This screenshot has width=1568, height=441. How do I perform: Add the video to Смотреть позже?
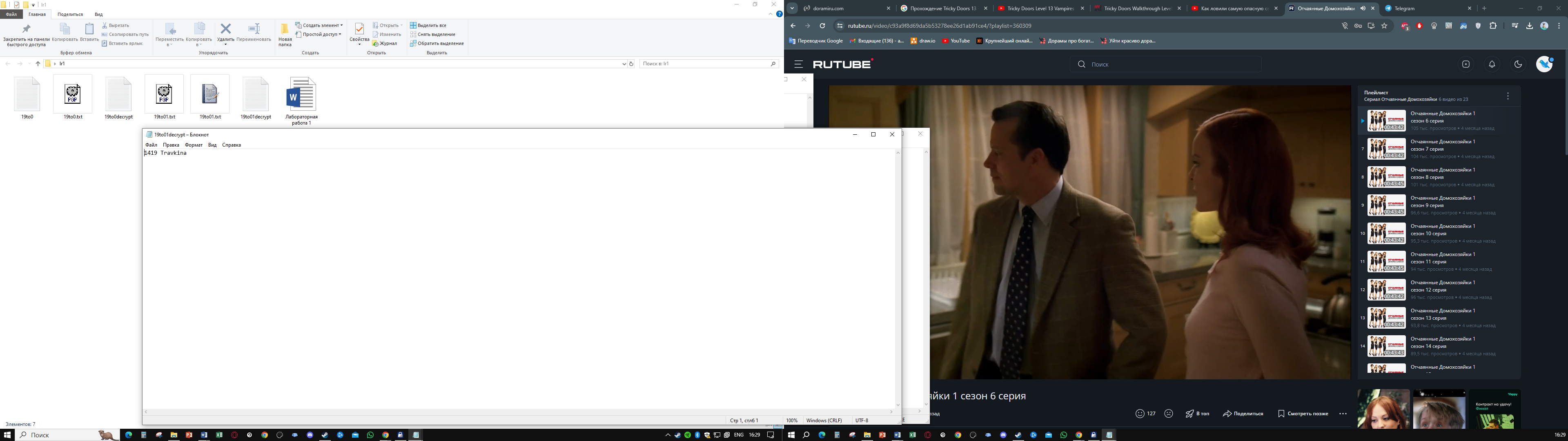[1303, 414]
